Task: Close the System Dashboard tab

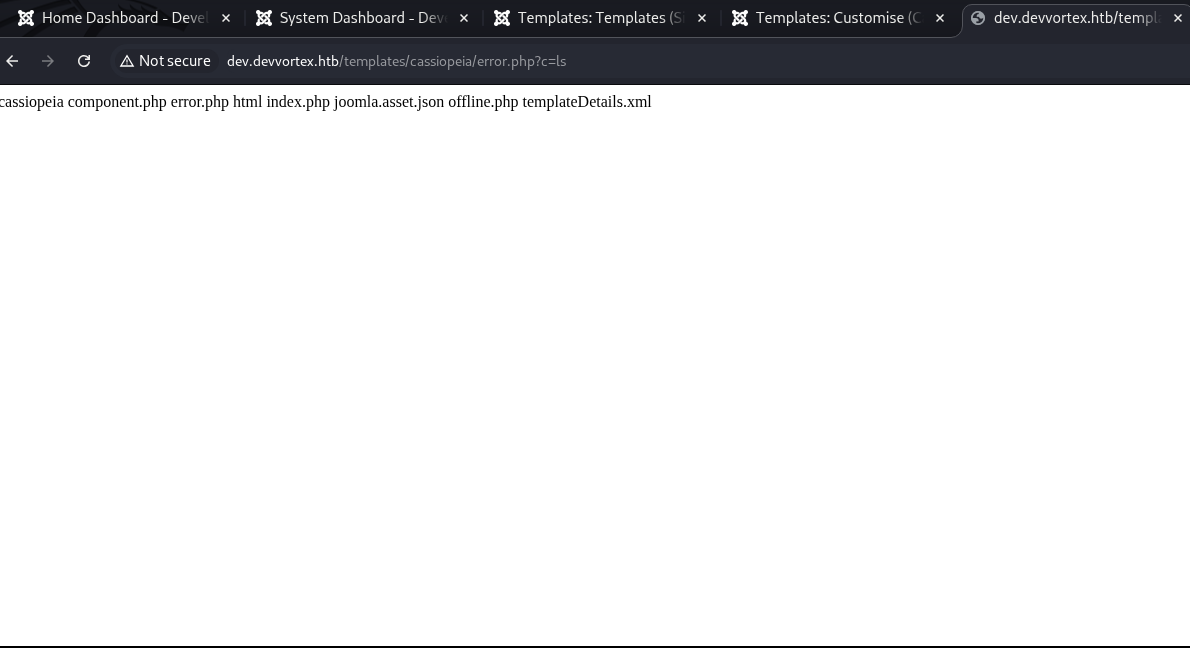Action: click(464, 18)
